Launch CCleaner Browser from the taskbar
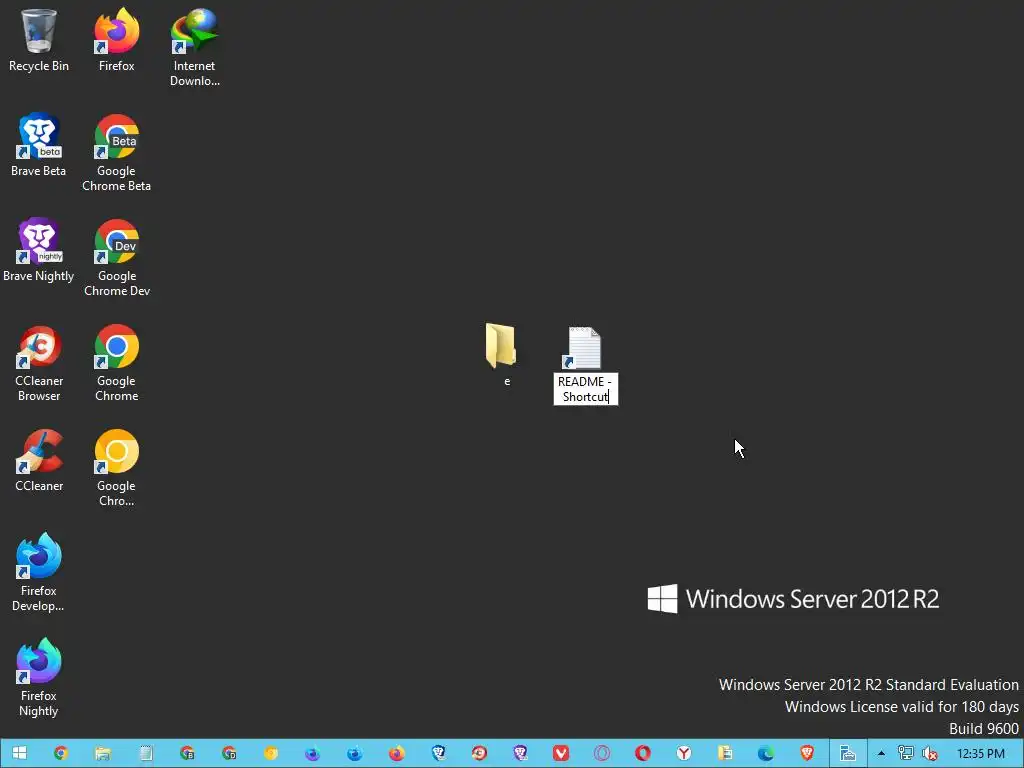 [479, 754]
